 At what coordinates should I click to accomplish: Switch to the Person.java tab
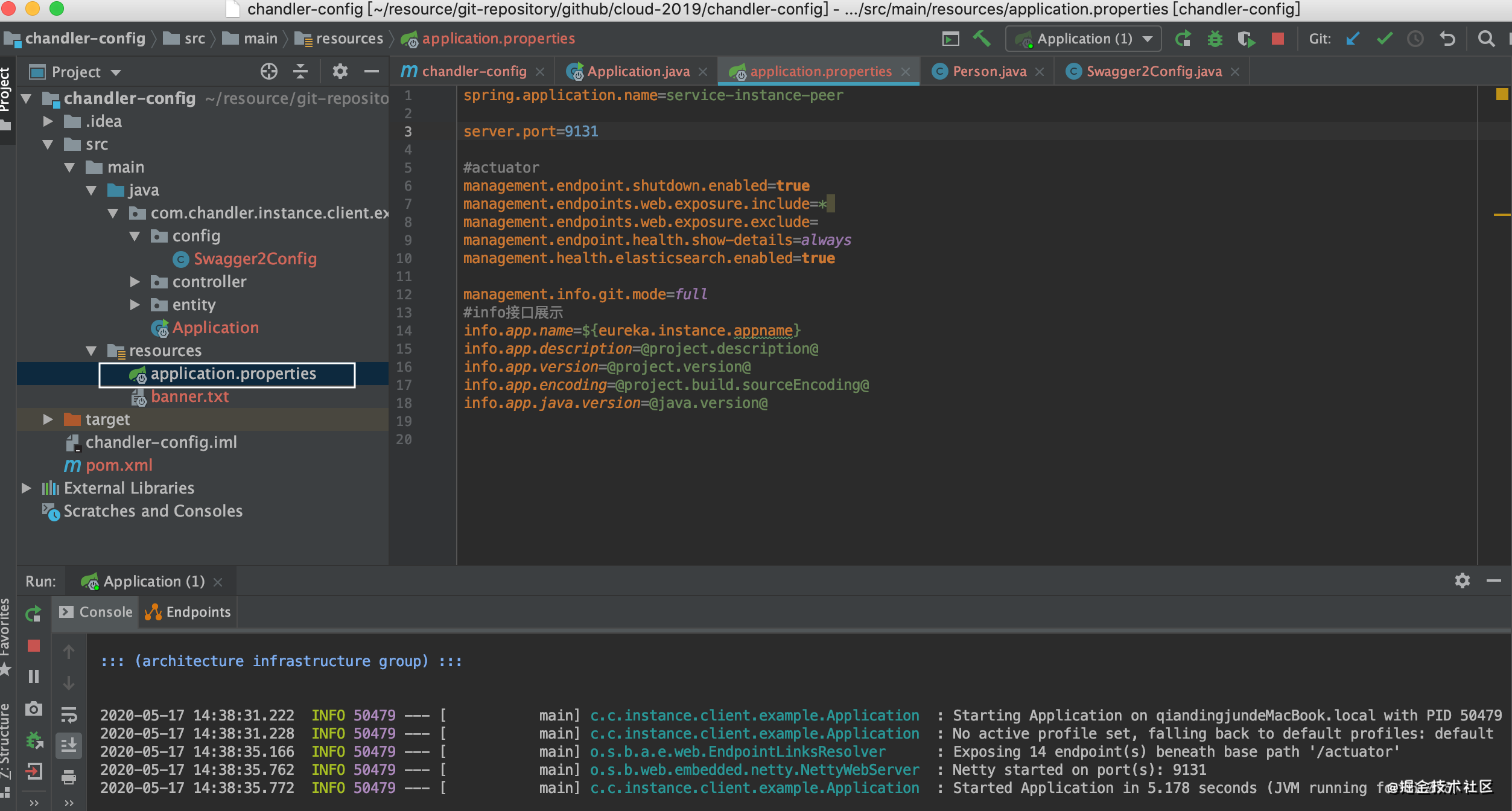[988, 72]
